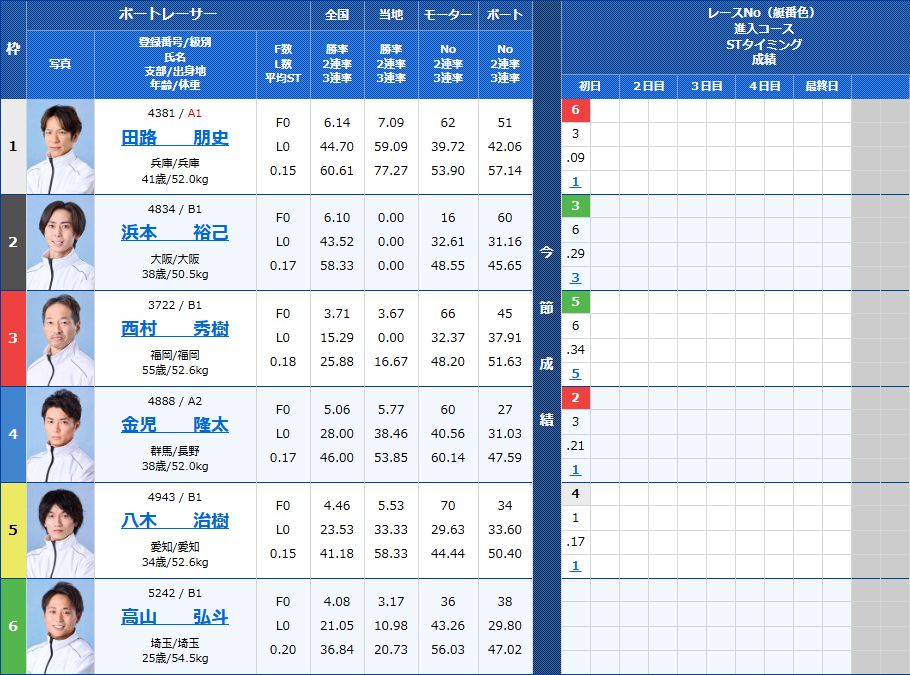View 田路朋史's photo thumbnail
Screen dimensions: 910x675
[61, 146]
